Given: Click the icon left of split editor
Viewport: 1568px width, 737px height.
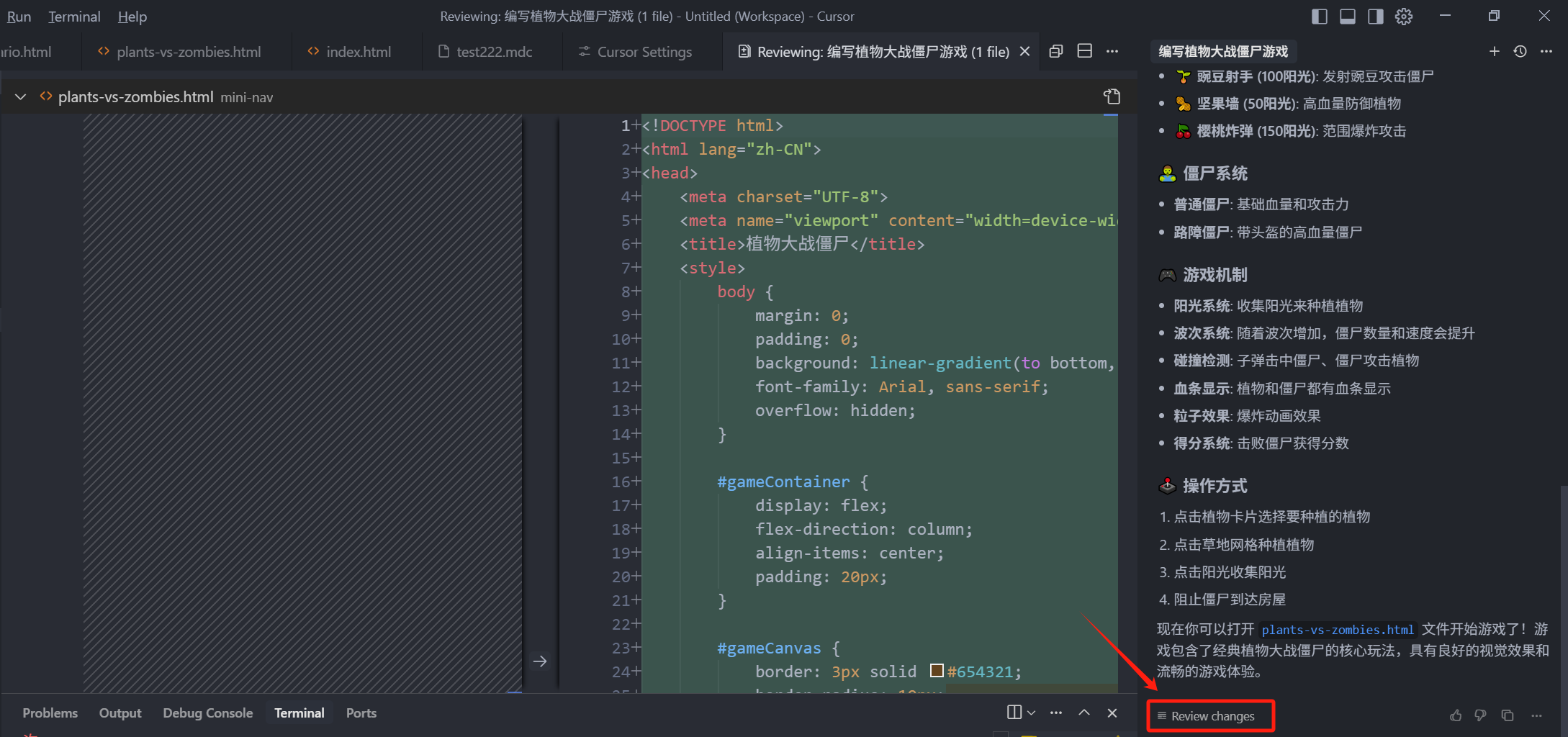Looking at the screenshot, I should (1056, 51).
